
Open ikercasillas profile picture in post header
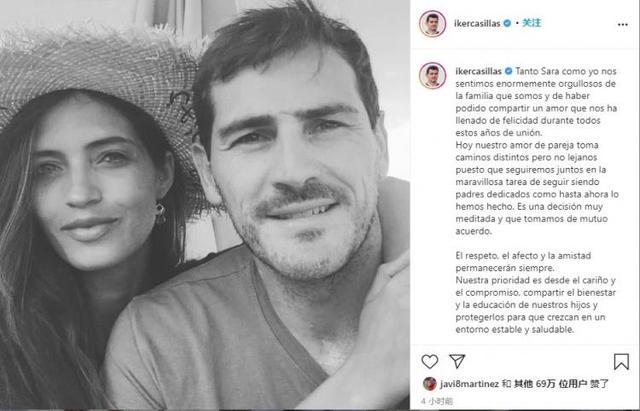click(x=432, y=24)
